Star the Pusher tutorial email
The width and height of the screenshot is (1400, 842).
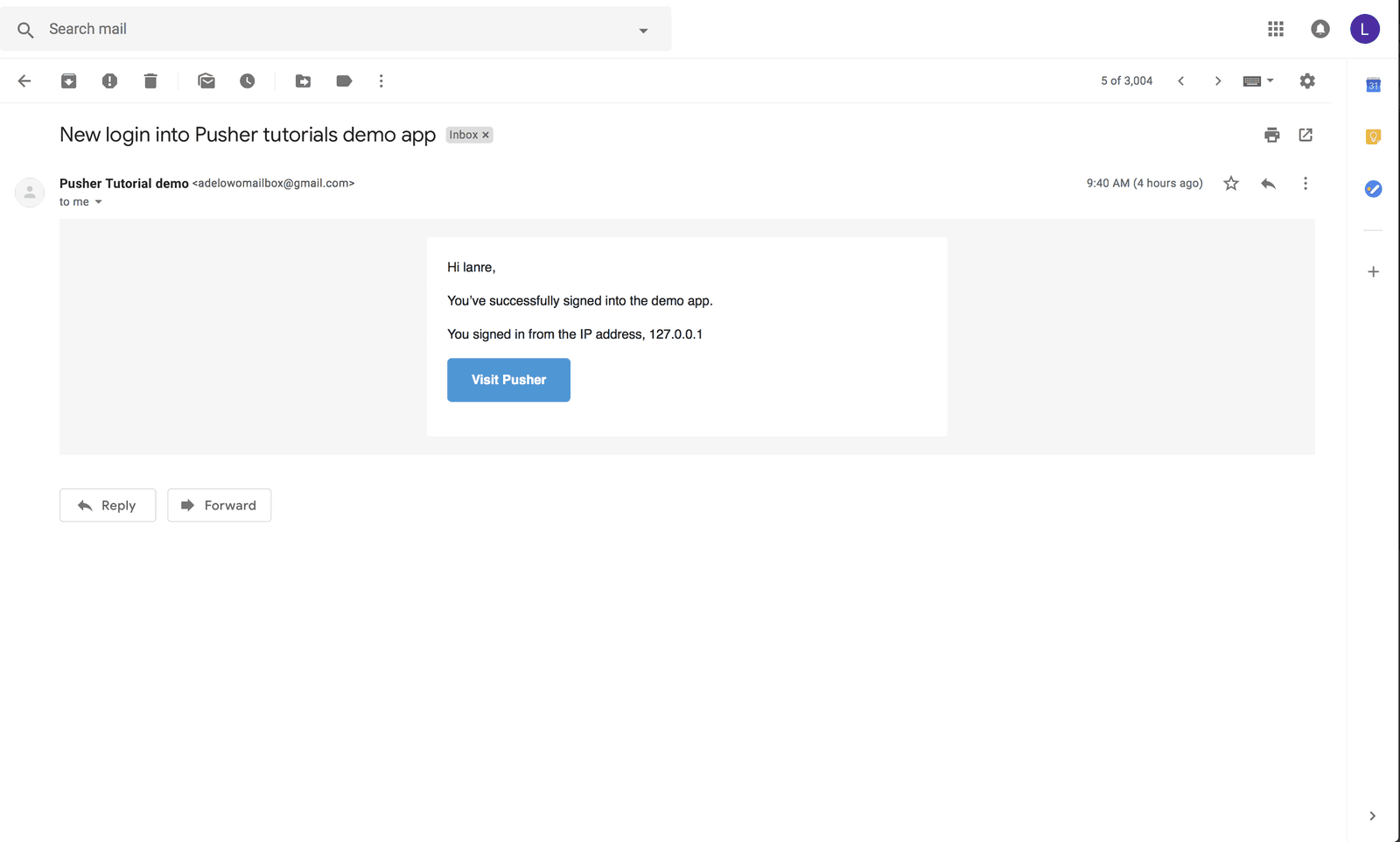click(x=1230, y=183)
